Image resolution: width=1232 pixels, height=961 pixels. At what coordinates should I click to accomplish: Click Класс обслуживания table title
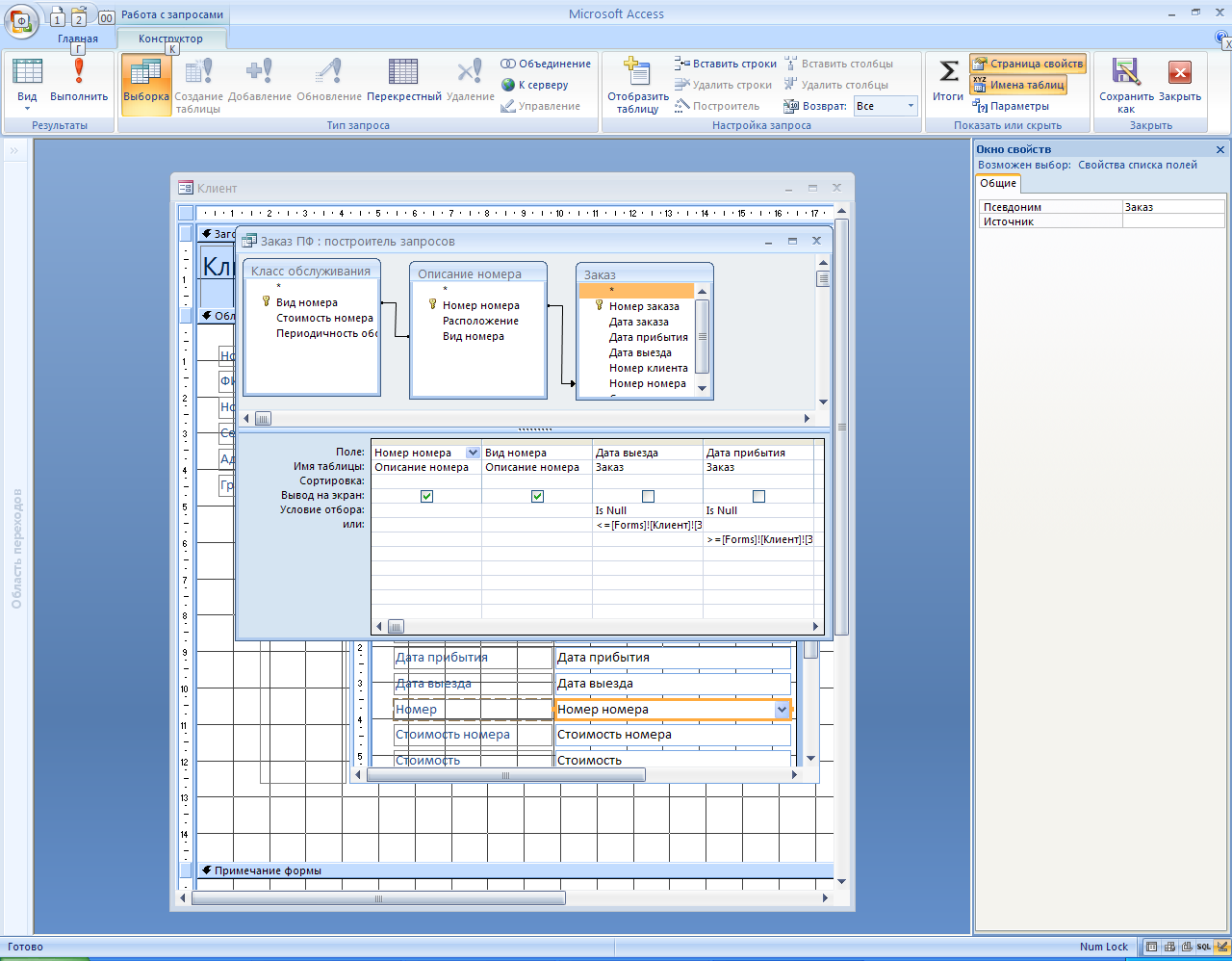(x=311, y=271)
